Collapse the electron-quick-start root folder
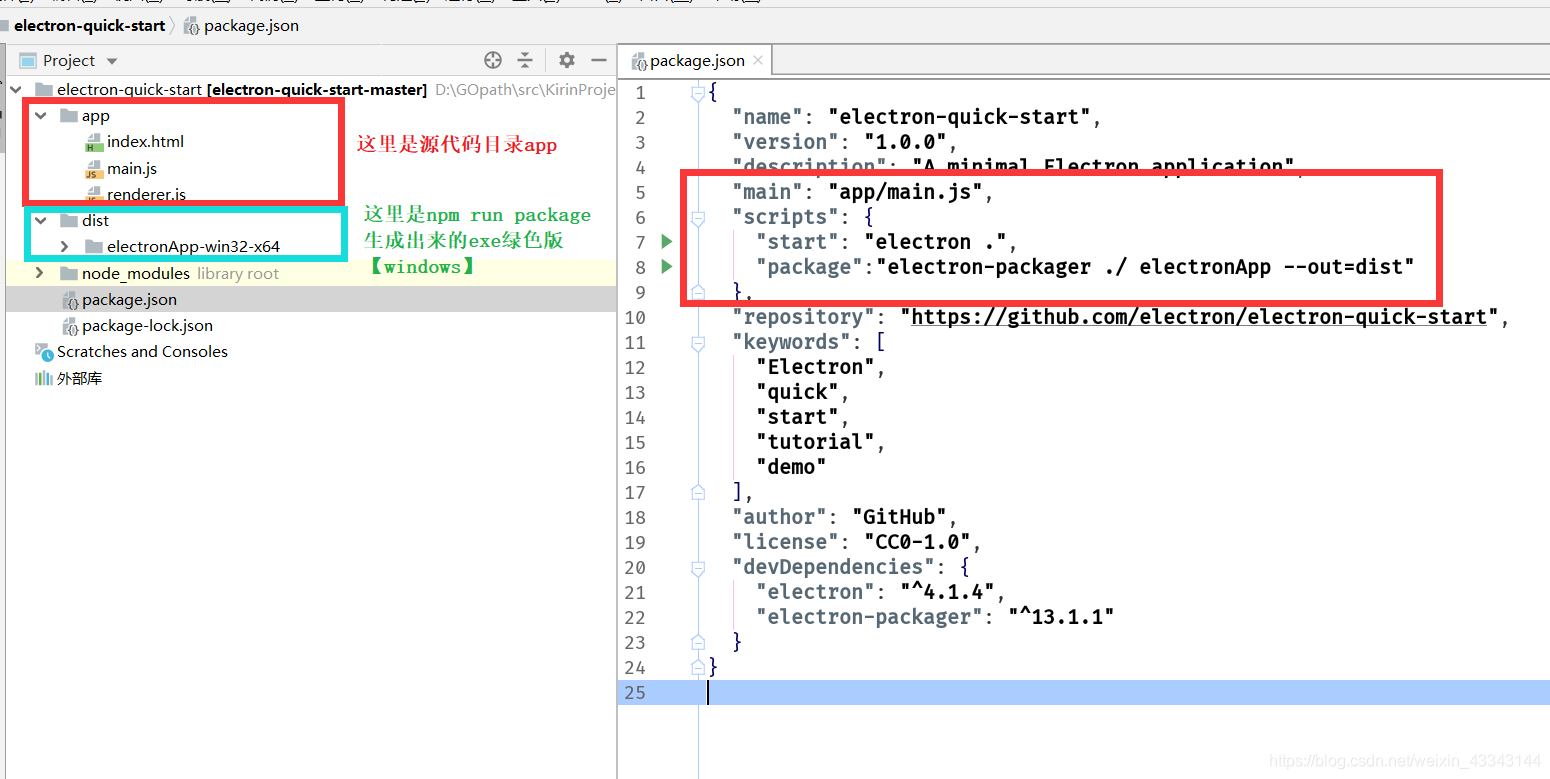The image size is (1550, 779). (15, 90)
